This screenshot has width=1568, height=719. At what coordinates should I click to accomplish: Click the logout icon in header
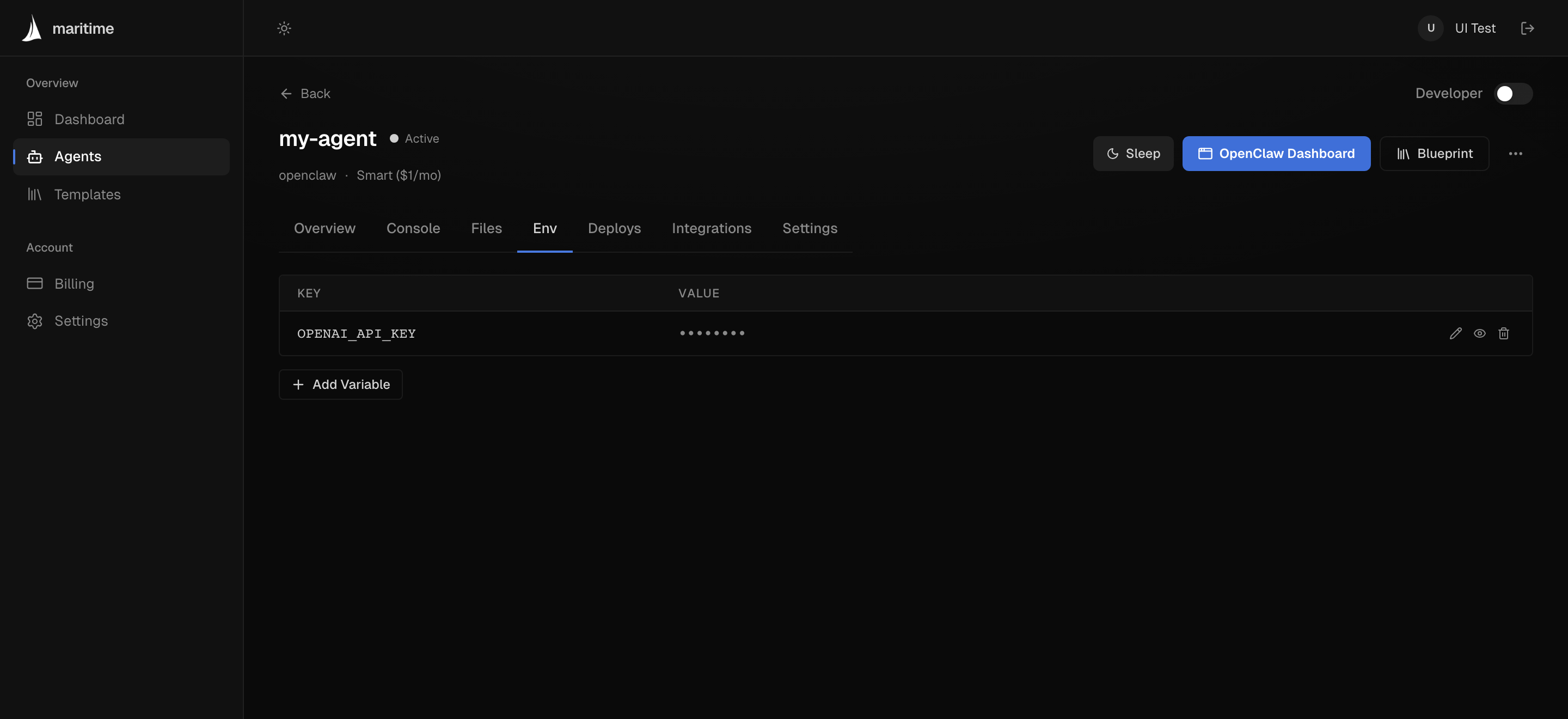point(1527,28)
